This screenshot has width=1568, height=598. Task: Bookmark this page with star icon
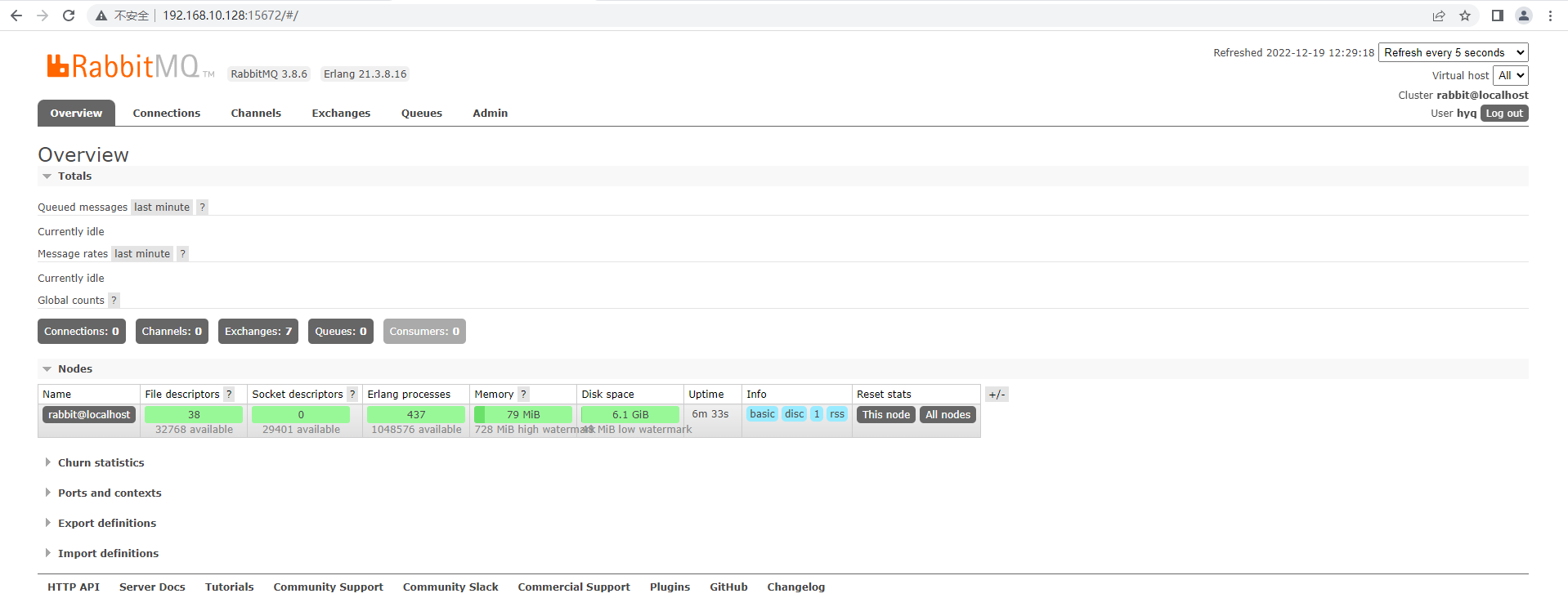coord(1465,16)
